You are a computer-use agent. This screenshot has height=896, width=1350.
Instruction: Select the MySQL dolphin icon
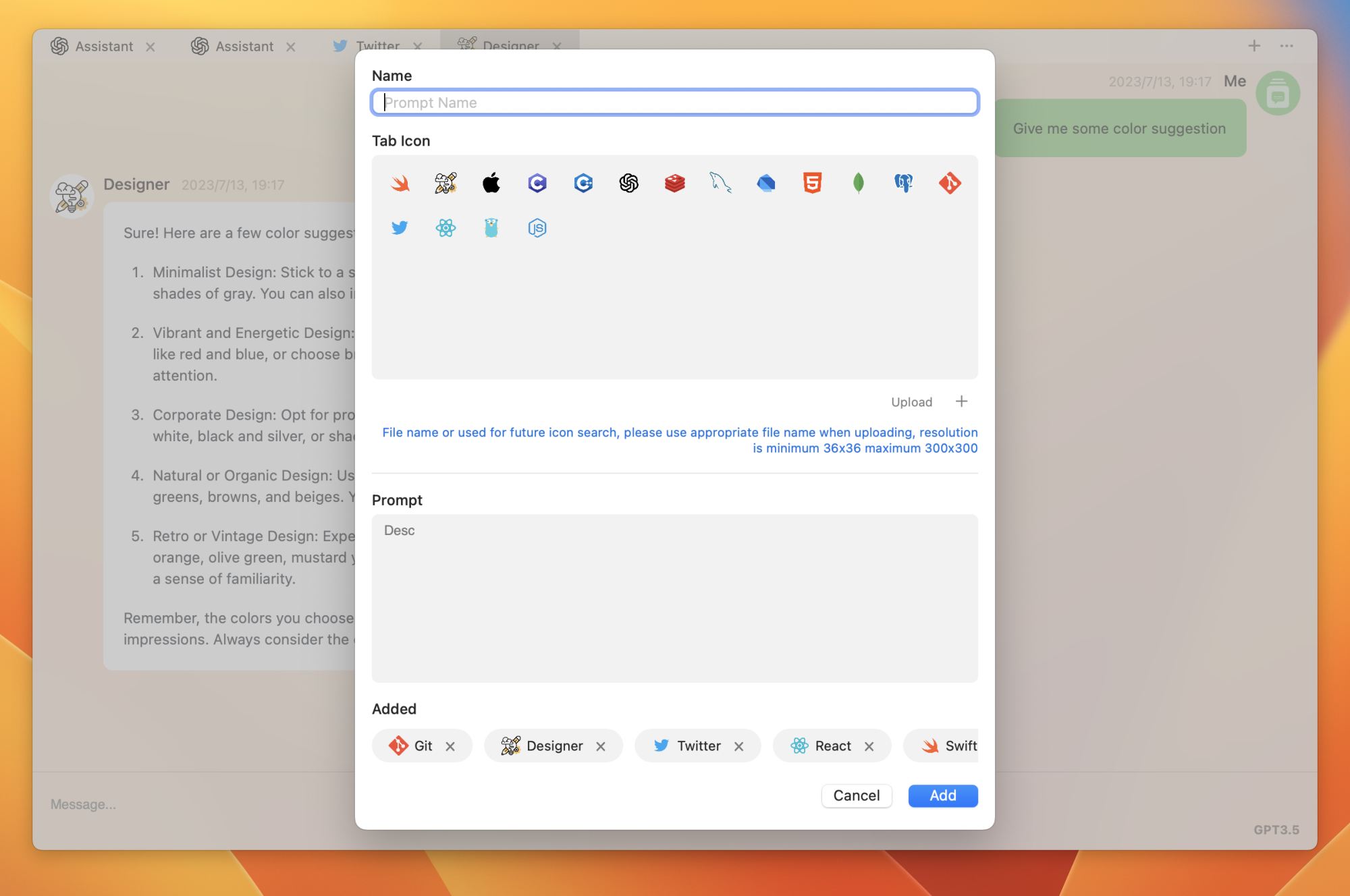point(721,183)
